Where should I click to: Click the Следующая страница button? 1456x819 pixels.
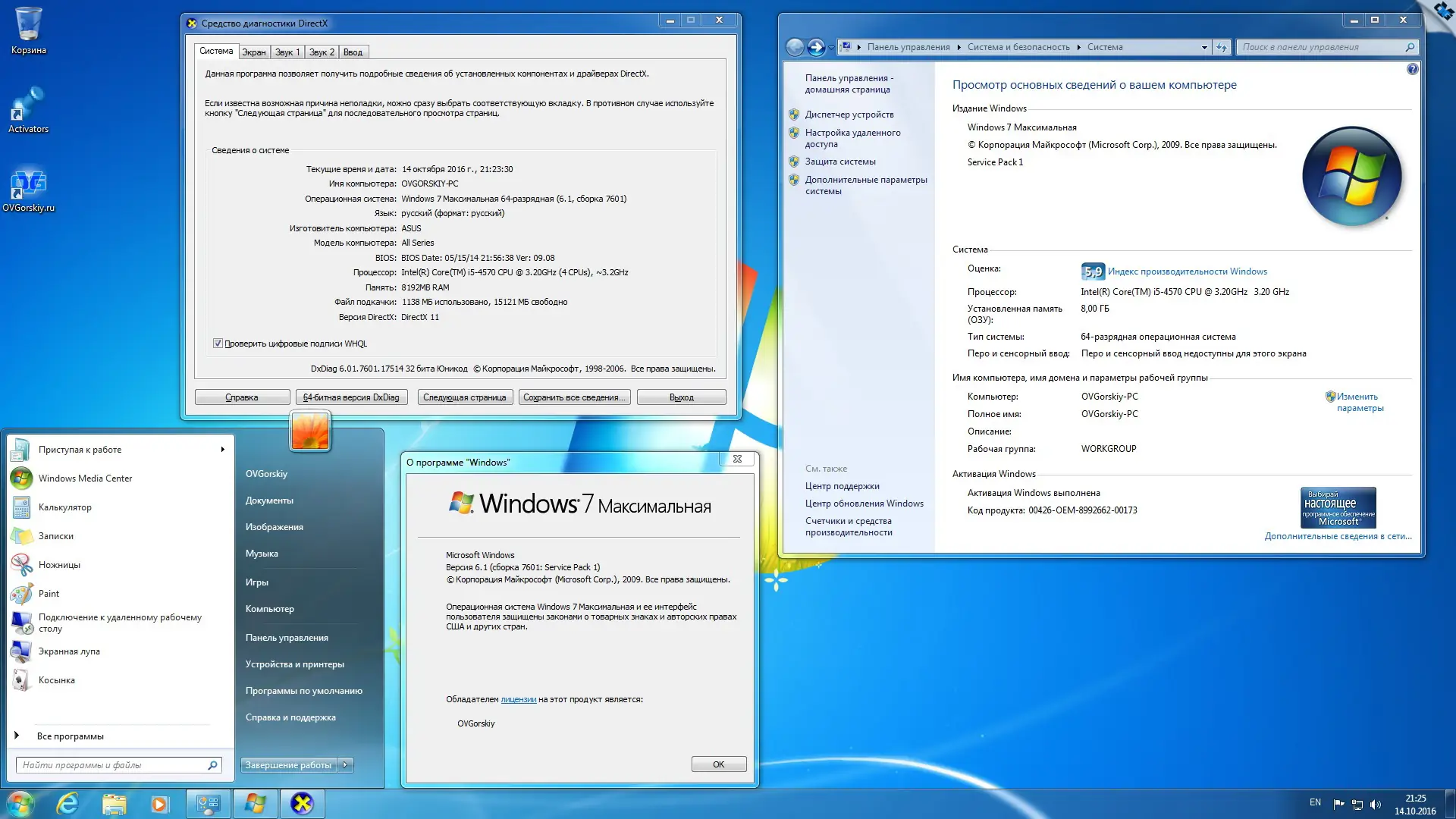click(464, 397)
